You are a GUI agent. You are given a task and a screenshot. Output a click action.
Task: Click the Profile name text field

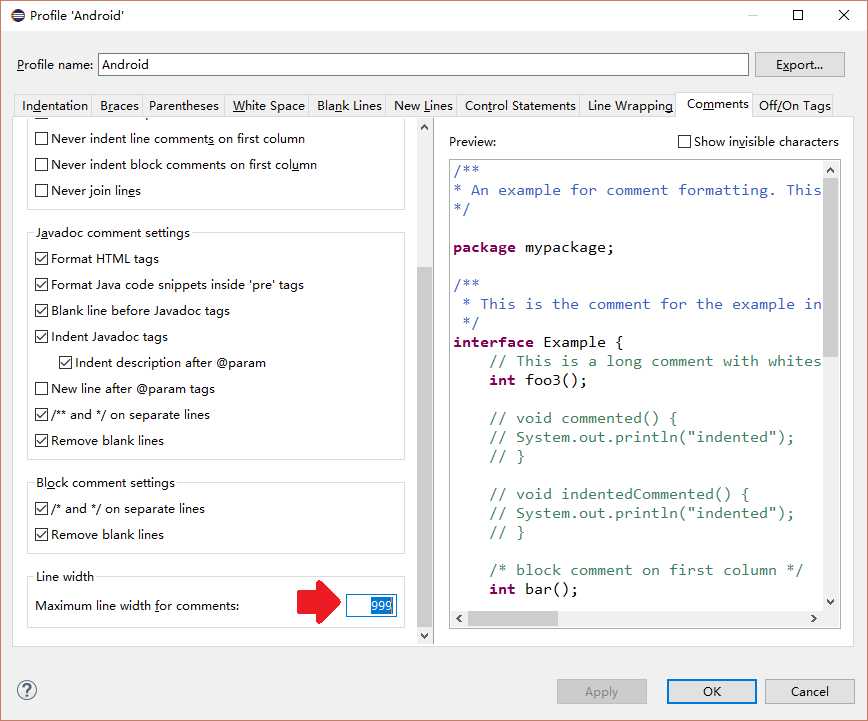pos(423,65)
